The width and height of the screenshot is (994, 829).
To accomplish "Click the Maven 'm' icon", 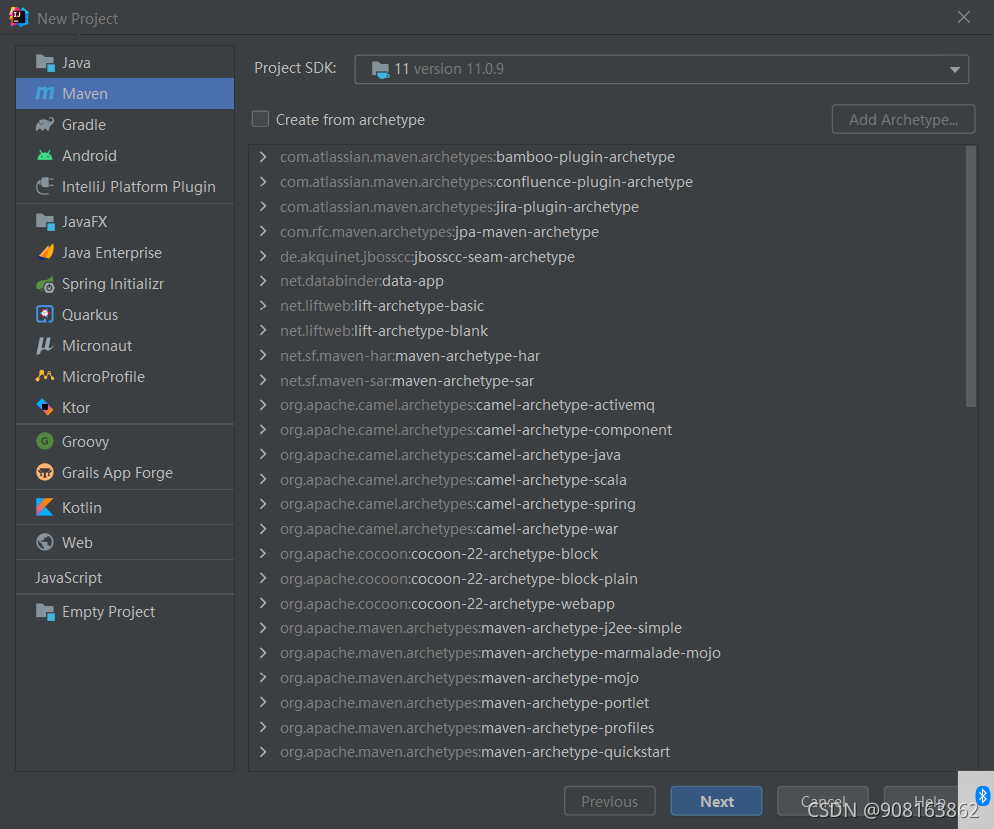I will (45, 93).
